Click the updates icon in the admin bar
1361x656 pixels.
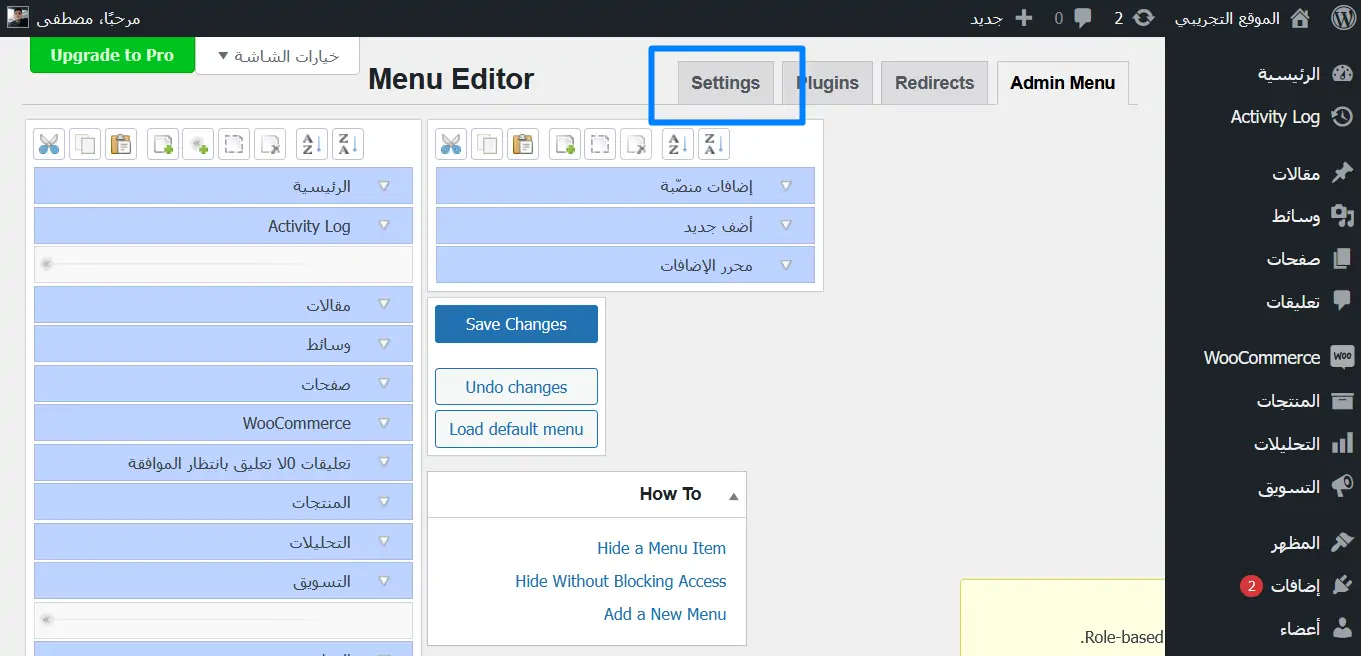pyautogui.click(x=1146, y=18)
